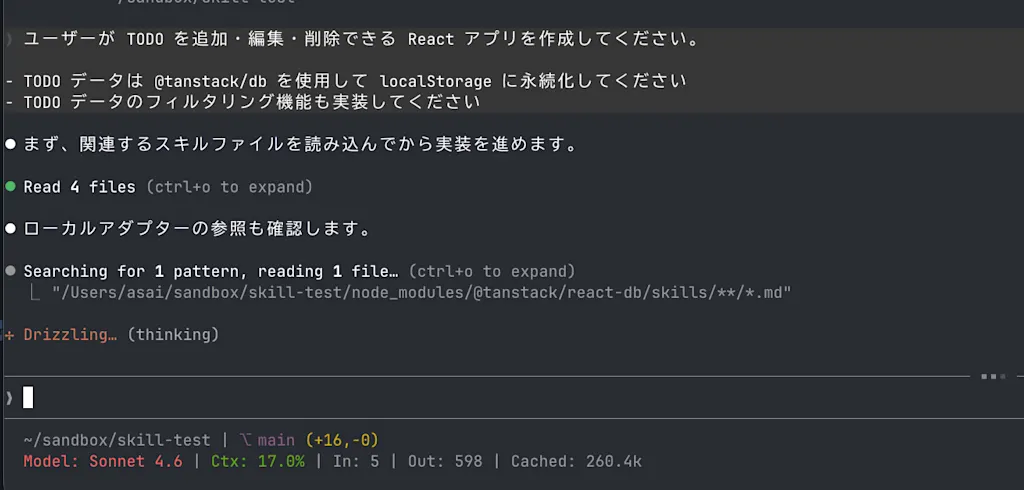Click the prompt chevron in the input line
The width and height of the screenshot is (1024, 490).
pos(9,397)
